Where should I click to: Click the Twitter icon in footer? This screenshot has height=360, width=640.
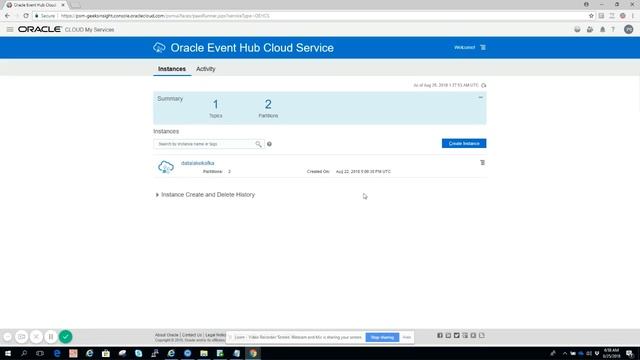[x=456, y=335]
